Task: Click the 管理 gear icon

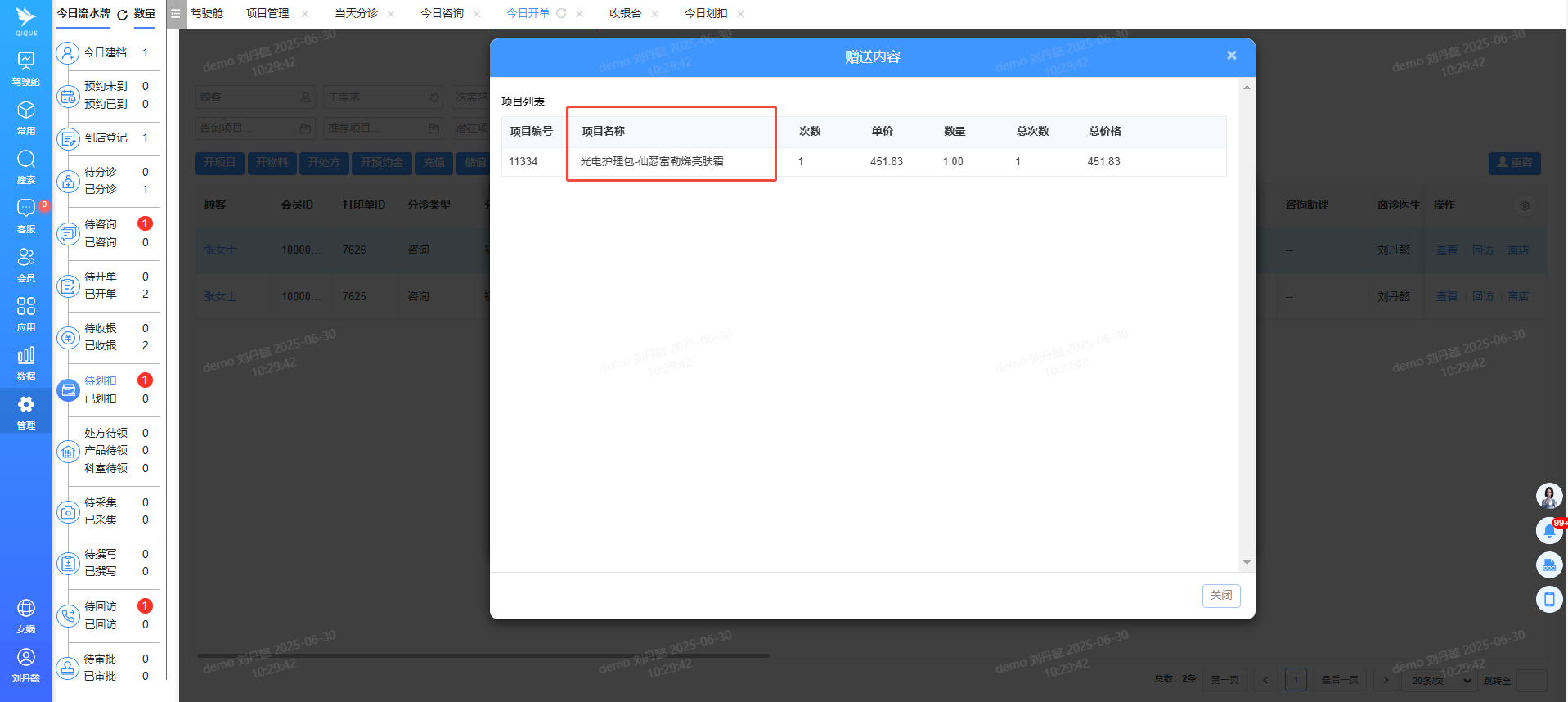Action: (26, 412)
